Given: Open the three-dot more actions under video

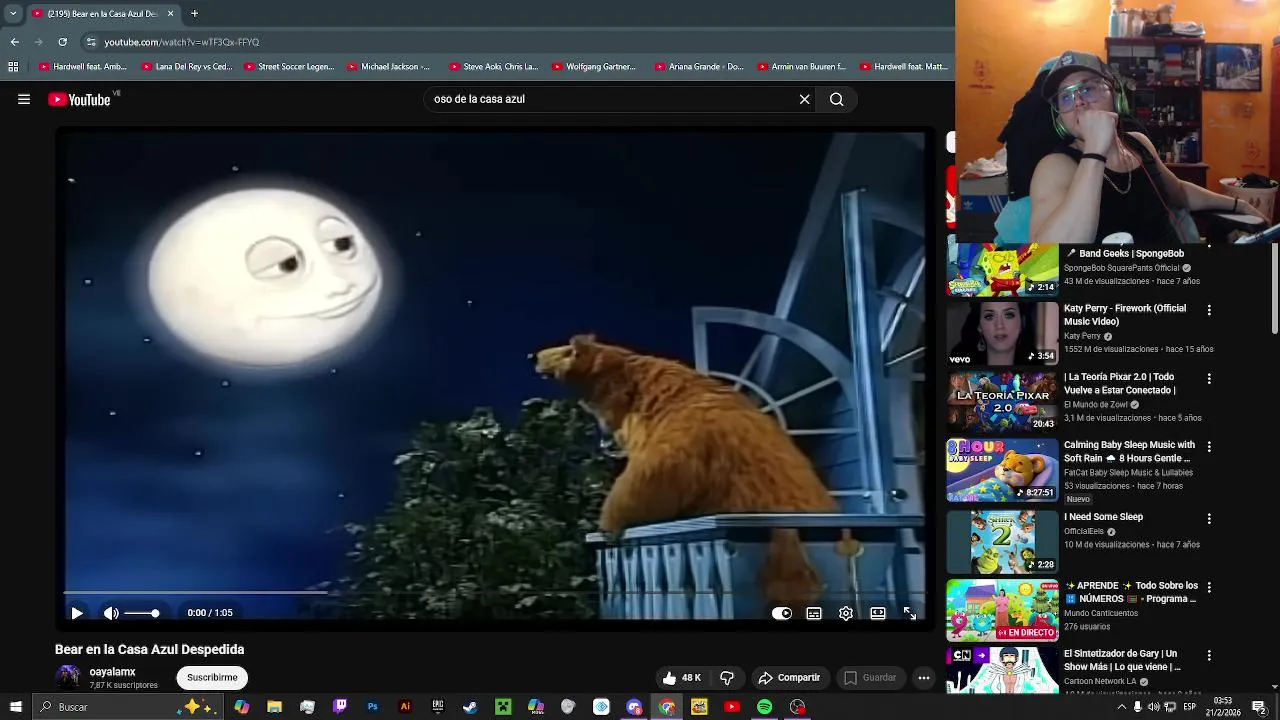Looking at the screenshot, I should point(924,677).
